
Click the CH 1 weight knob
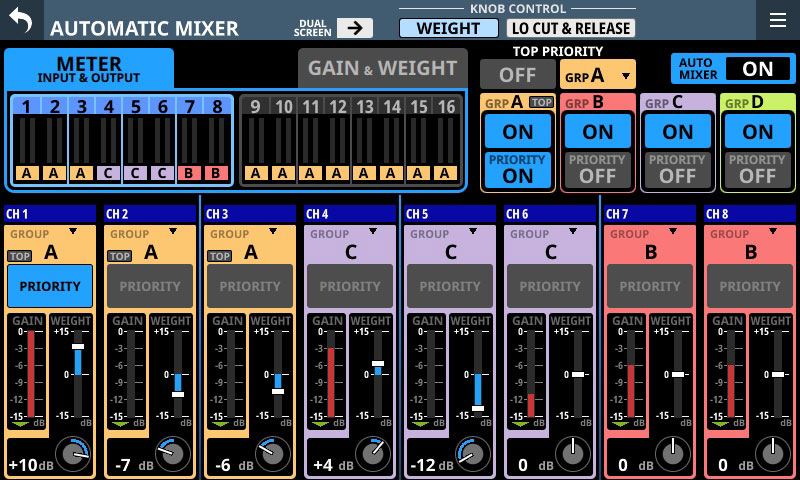(72, 455)
